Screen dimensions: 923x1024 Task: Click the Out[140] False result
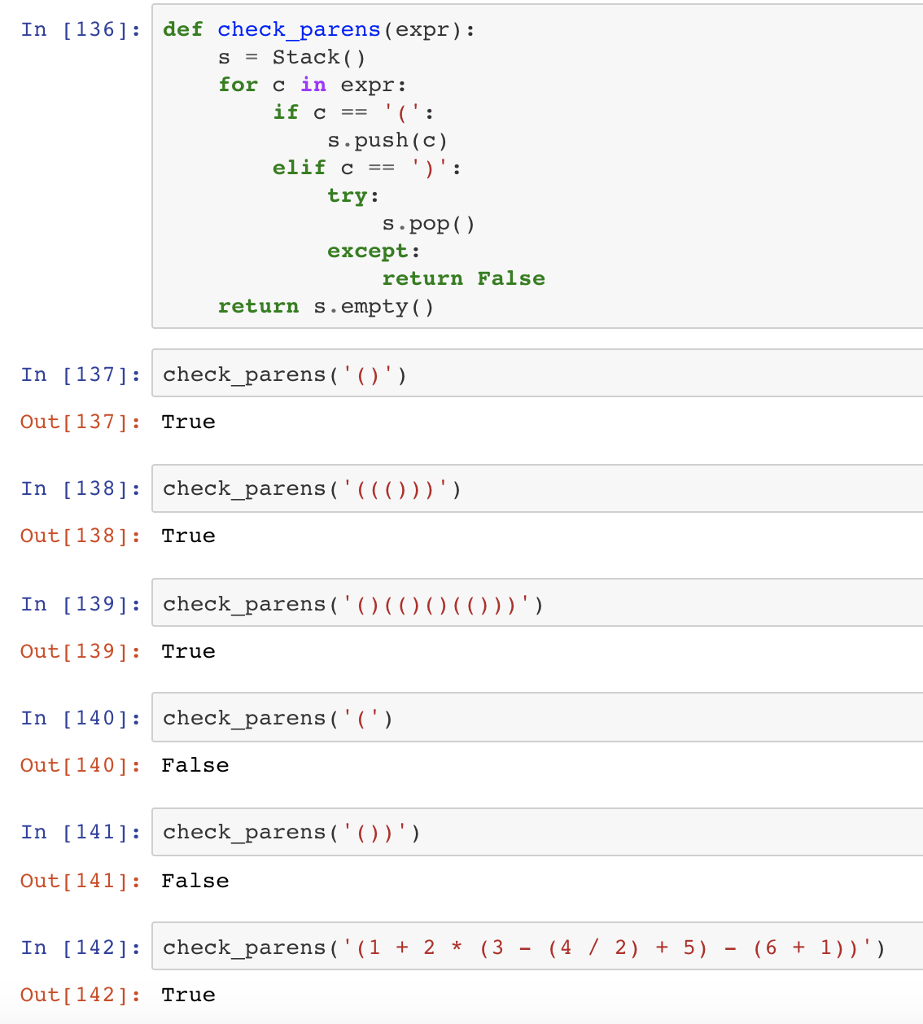(x=195, y=765)
